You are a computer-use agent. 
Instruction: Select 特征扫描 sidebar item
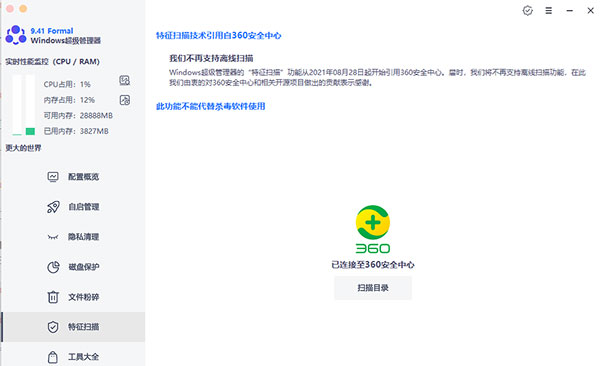click(73, 327)
